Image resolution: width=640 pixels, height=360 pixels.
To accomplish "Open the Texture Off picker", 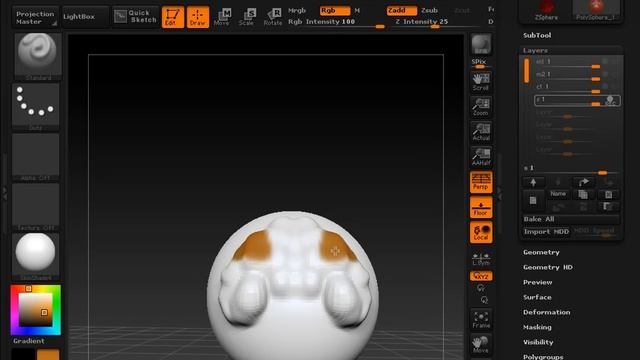I will [x=36, y=207].
